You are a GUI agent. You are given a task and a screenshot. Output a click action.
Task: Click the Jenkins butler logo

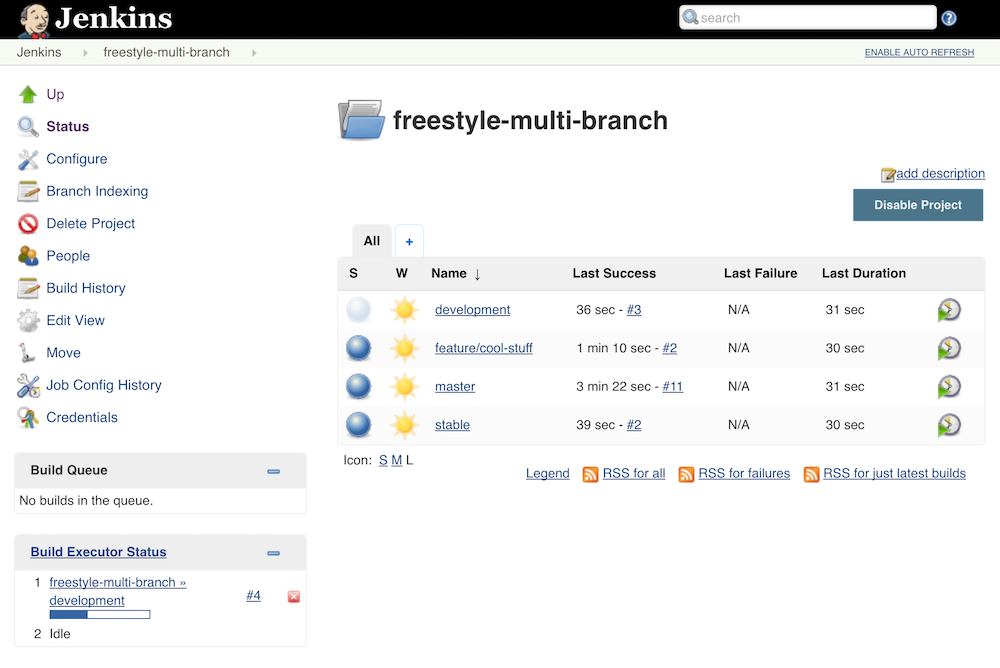(x=34, y=20)
